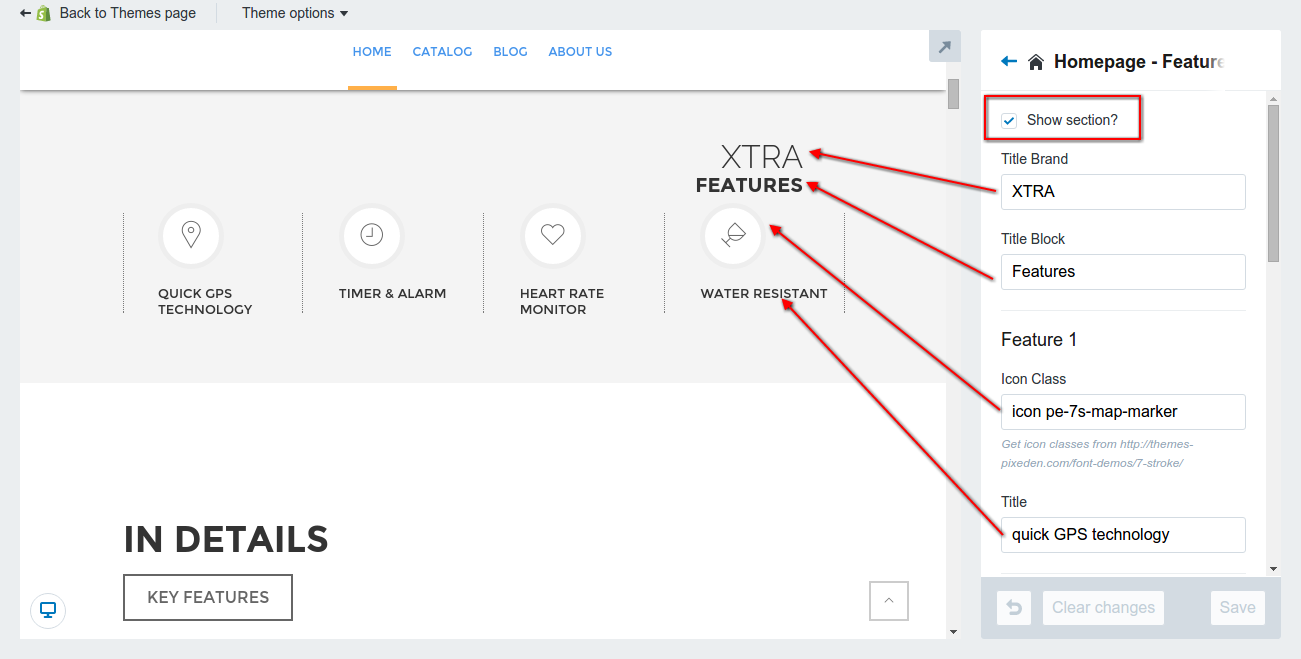Toggle the Show section checkbox
The height and width of the screenshot is (659, 1301).
(1010, 120)
